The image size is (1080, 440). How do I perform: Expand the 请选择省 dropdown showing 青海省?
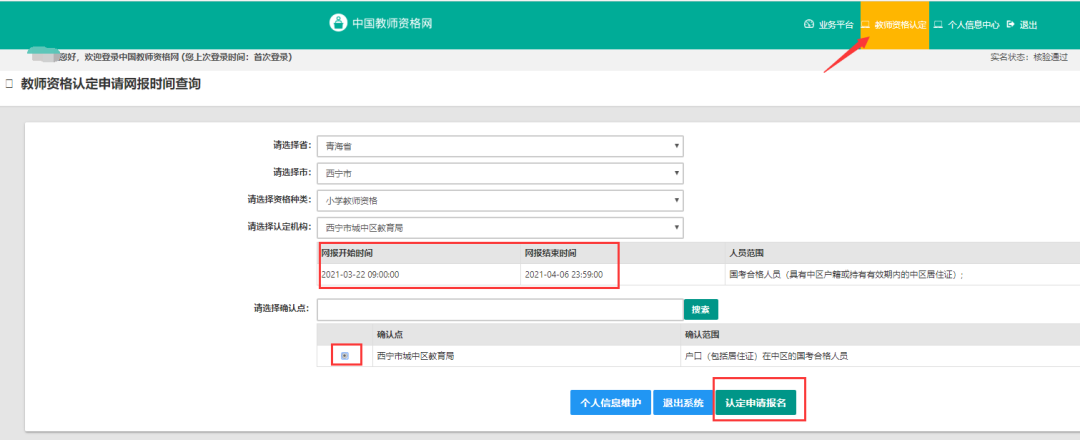click(x=500, y=146)
